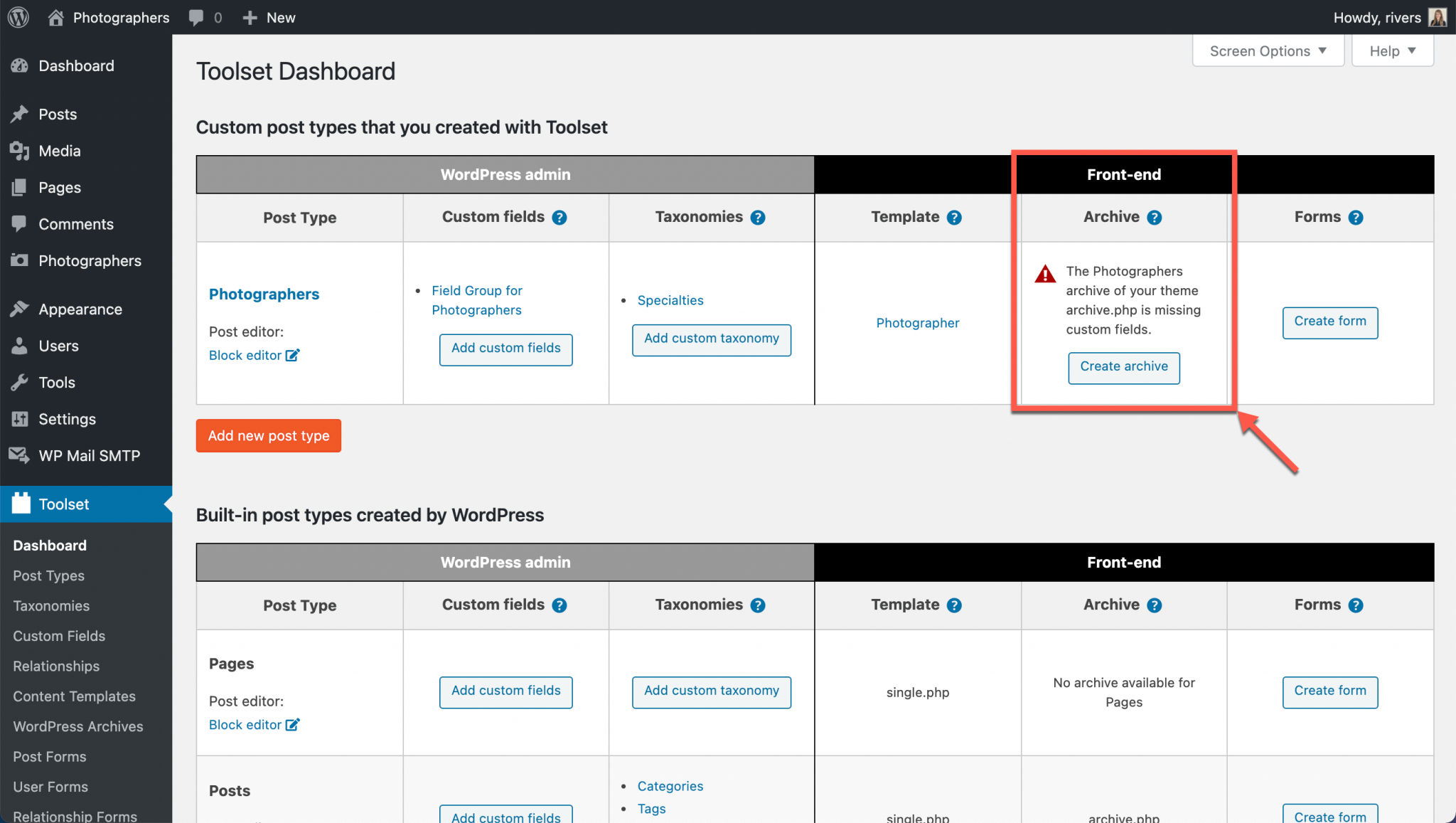Open WordPress Archives submenu item
The height and width of the screenshot is (823, 1456).
(x=78, y=726)
